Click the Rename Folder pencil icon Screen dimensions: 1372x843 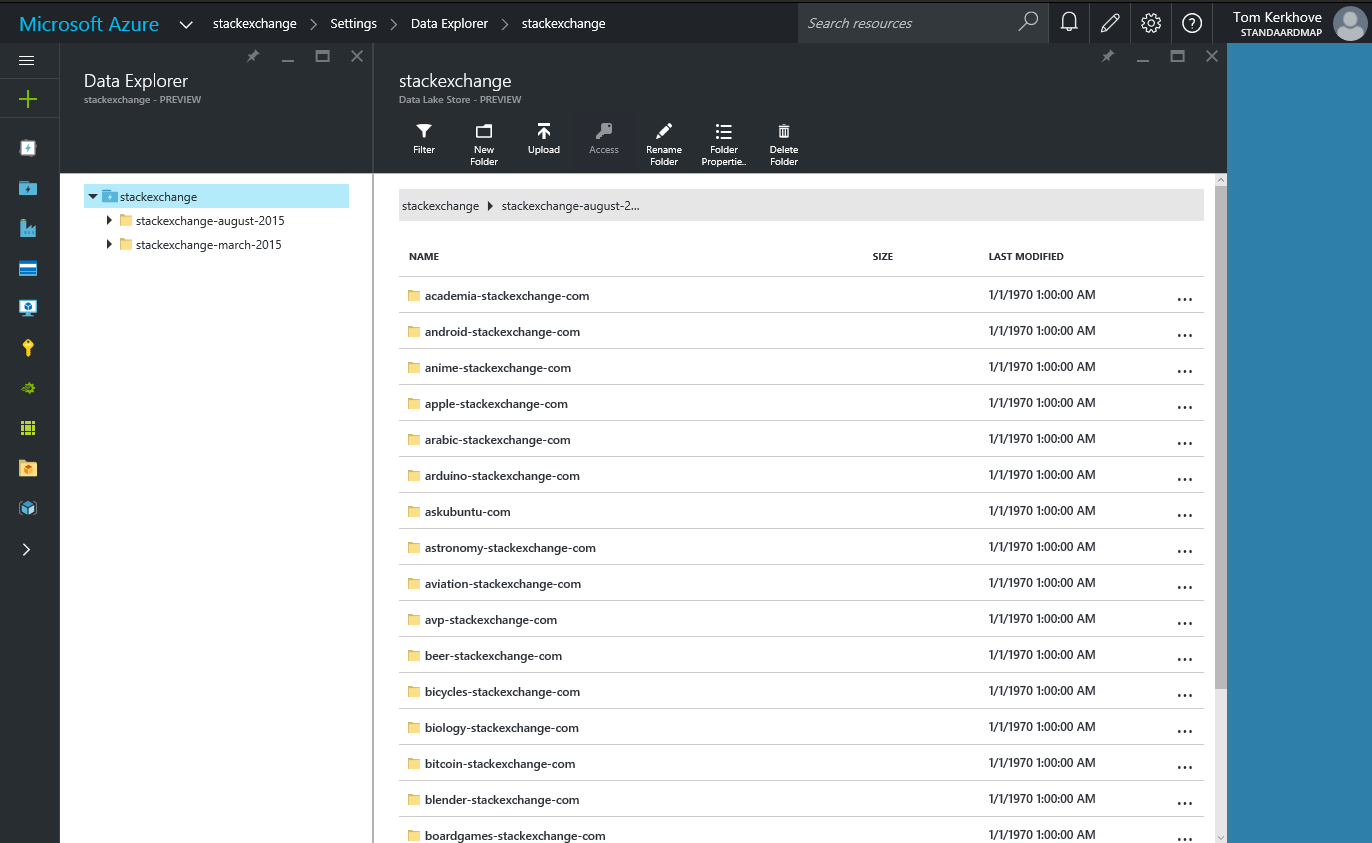(664, 140)
